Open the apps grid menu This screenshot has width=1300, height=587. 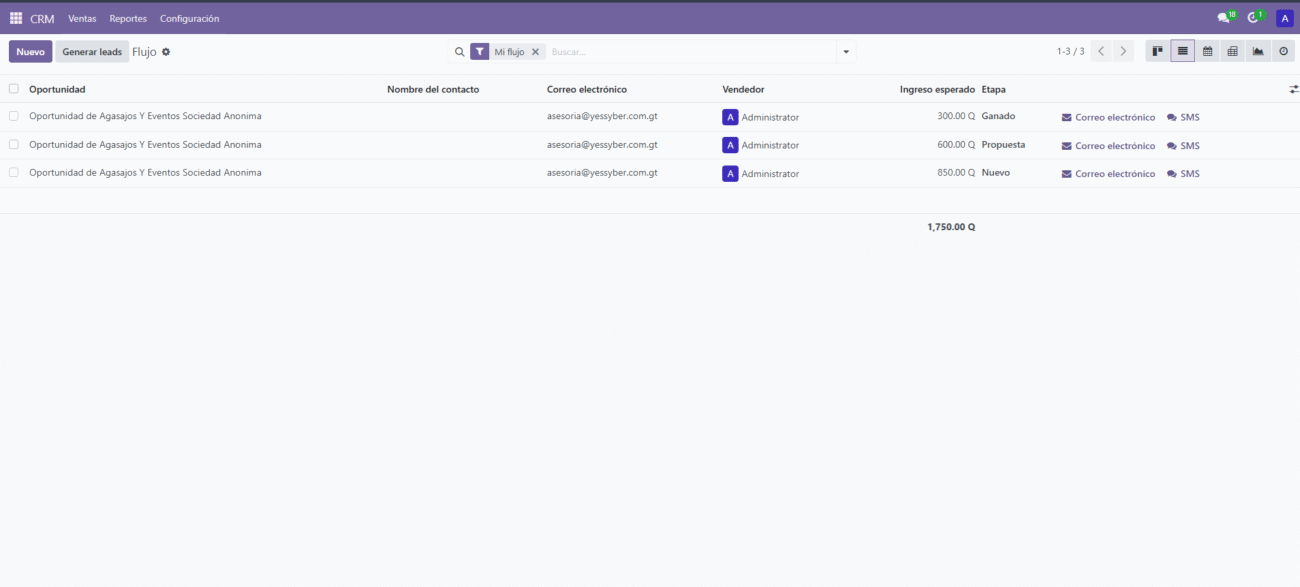16,18
